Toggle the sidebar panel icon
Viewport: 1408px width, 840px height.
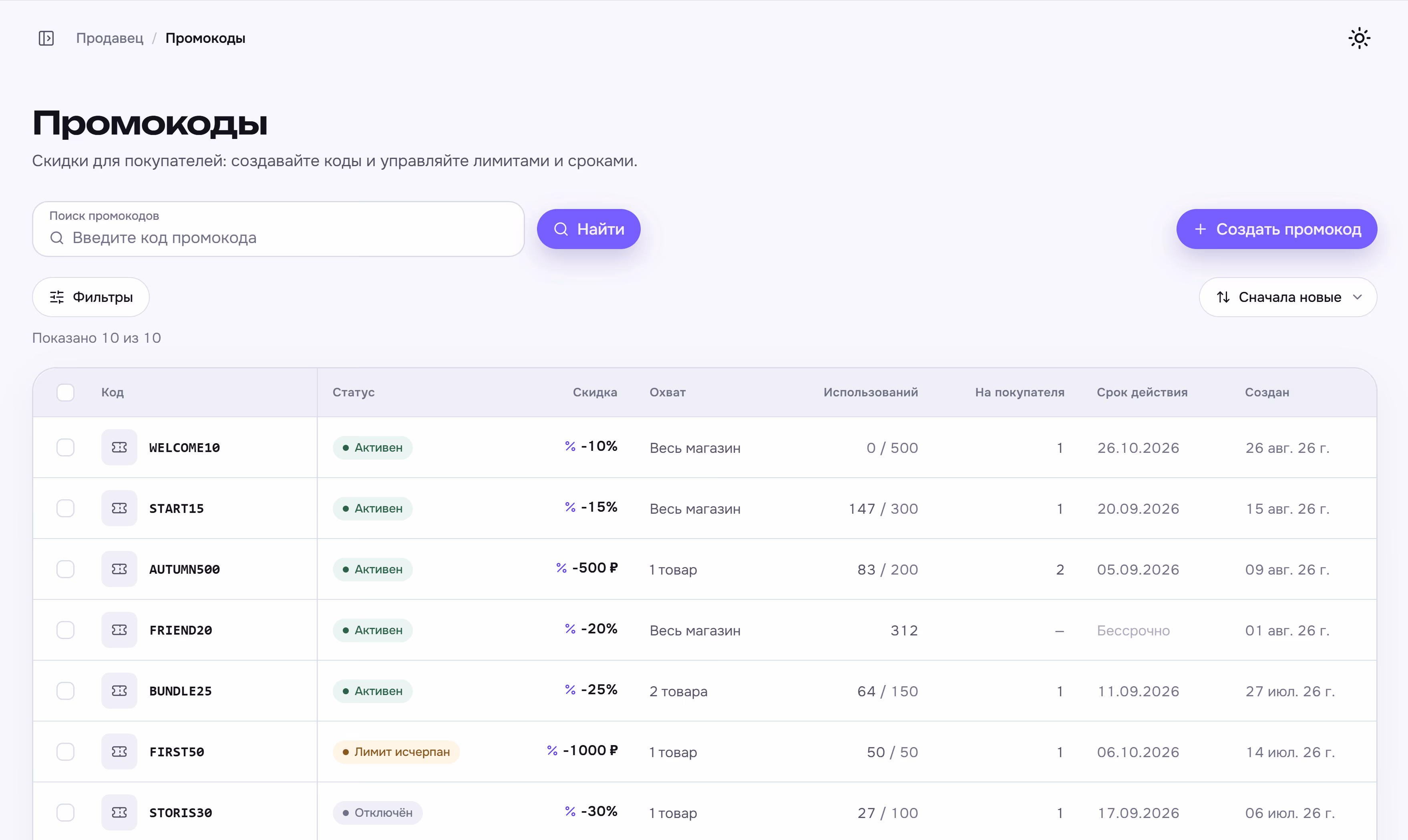click(x=46, y=38)
